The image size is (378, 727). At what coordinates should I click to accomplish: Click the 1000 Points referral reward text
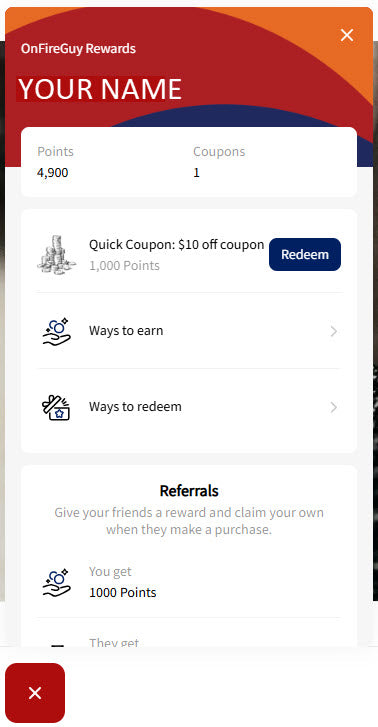point(122,593)
